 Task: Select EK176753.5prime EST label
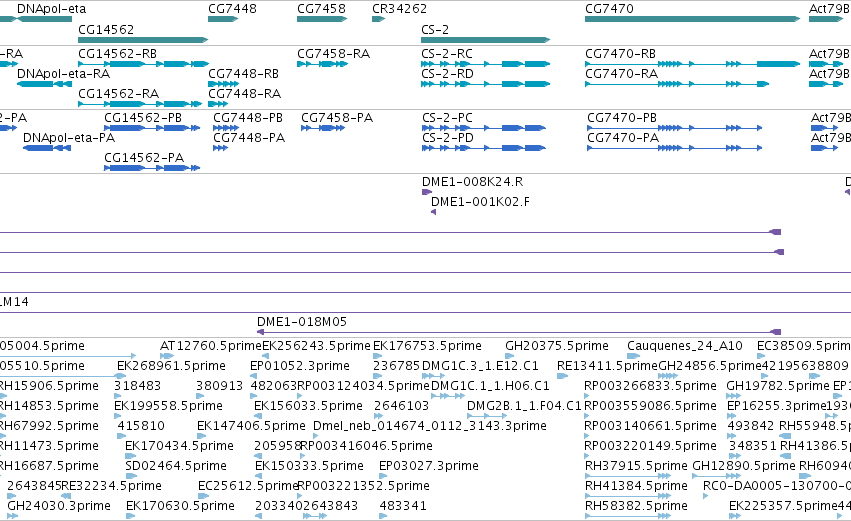(427, 346)
